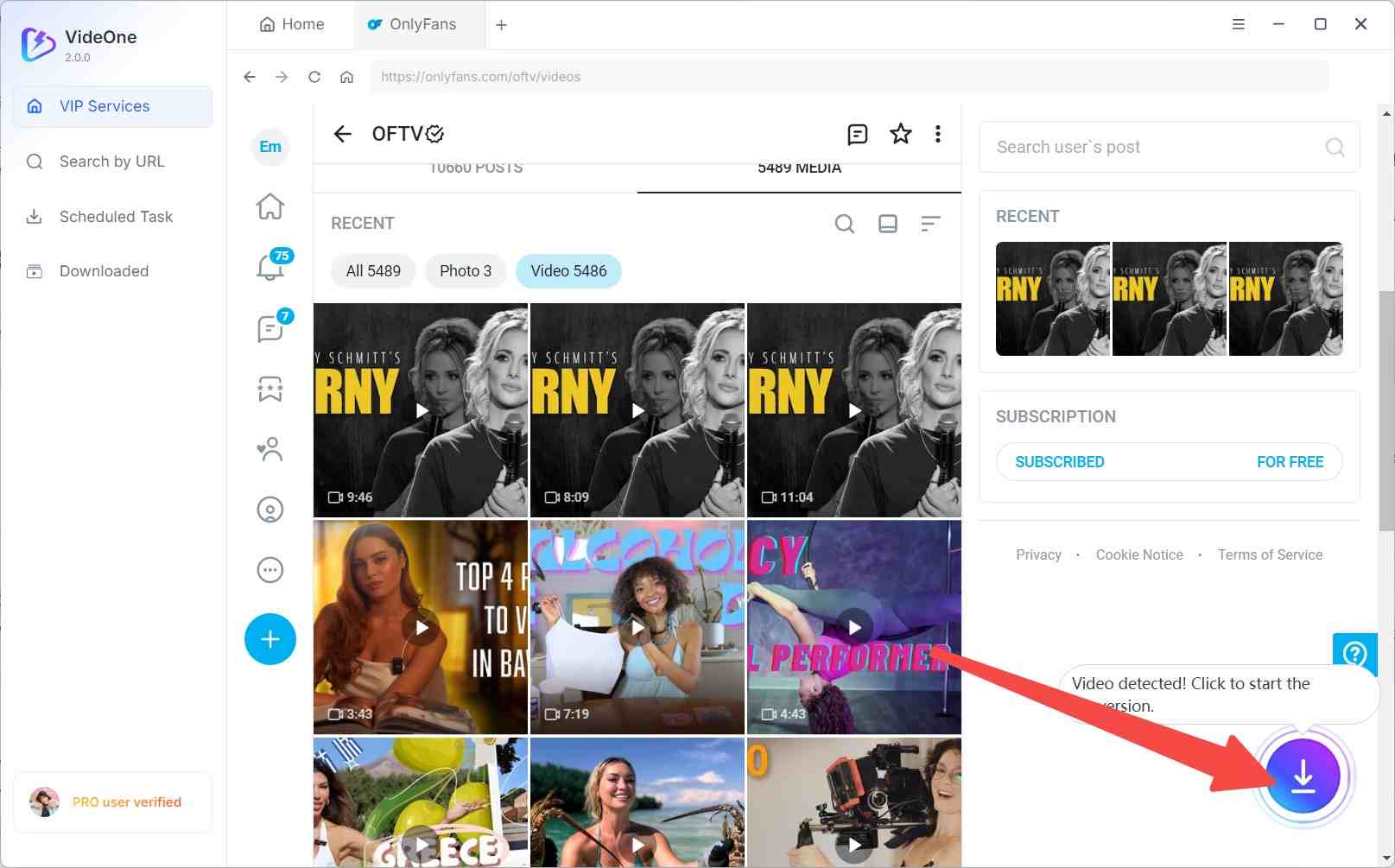Open the help question-mark icon
This screenshot has height=868, width=1395.
(1354, 654)
